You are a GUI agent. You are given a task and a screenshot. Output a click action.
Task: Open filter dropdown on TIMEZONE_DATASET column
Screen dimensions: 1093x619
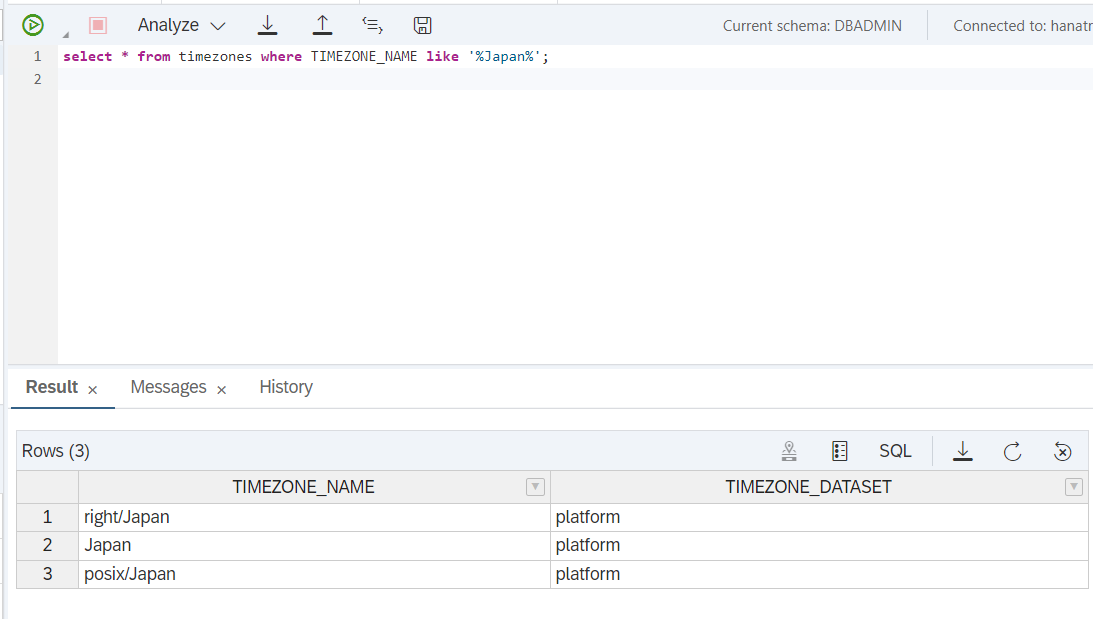pos(1074,487)
